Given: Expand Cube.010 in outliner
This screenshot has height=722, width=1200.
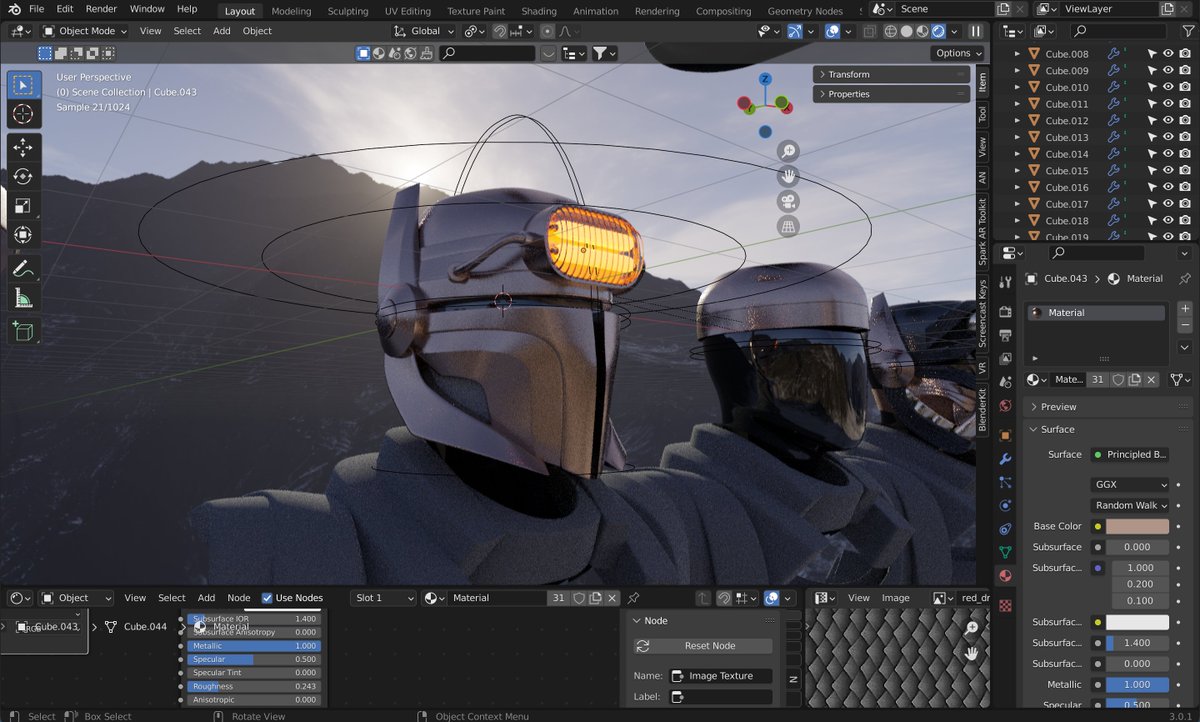Looking at the screenshot, I should pos(1018,87).
